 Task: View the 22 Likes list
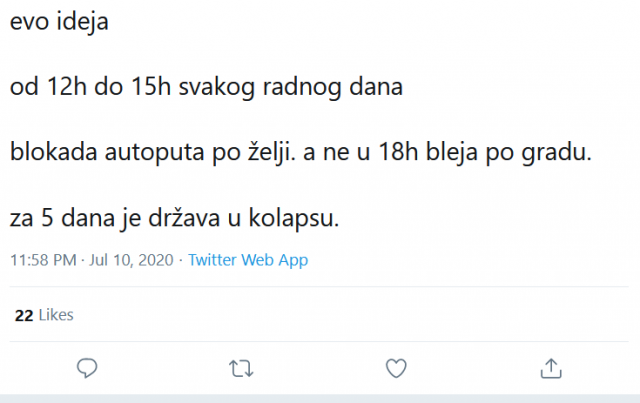coord(44,315)
